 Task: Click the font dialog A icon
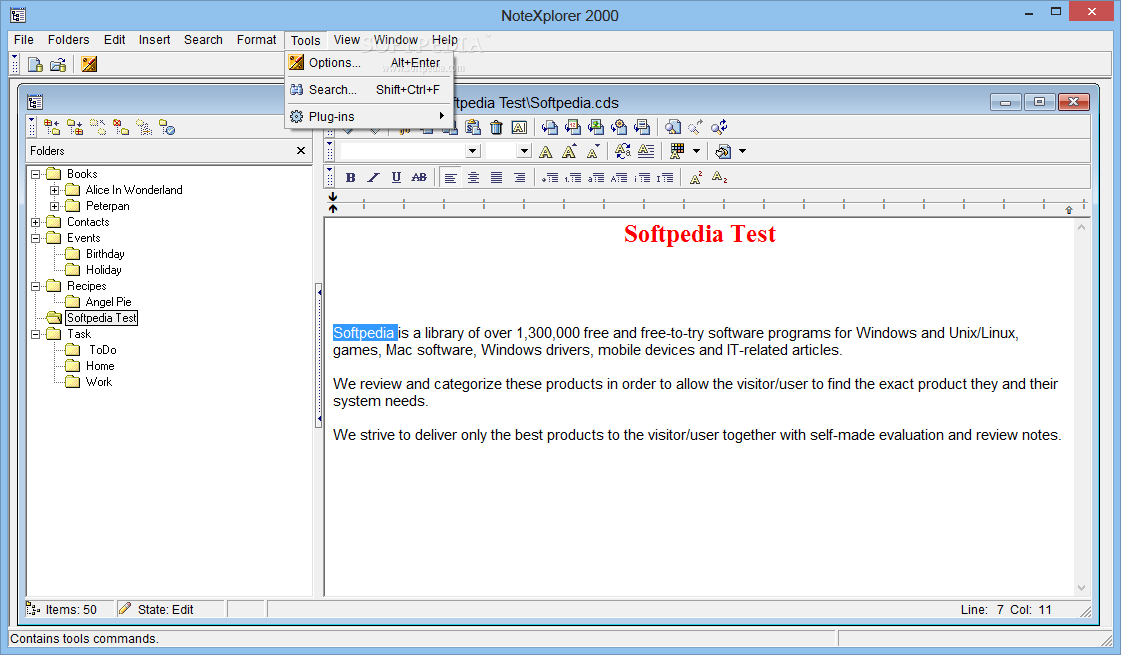click(x=545, y=151)
